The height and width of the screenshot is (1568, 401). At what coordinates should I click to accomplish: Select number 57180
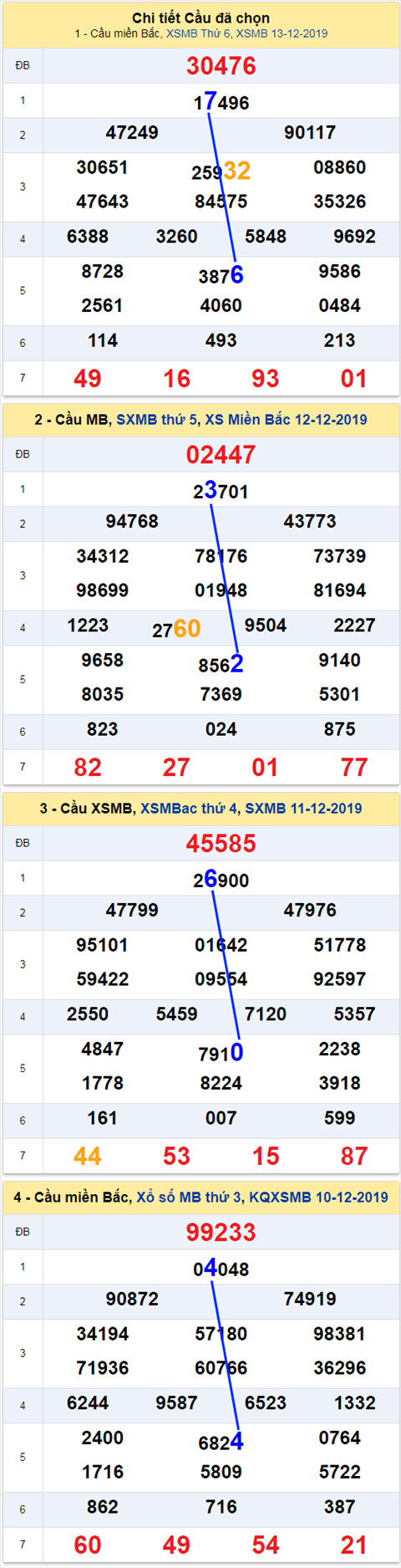pyautogui.click(x=221, y=1334)
